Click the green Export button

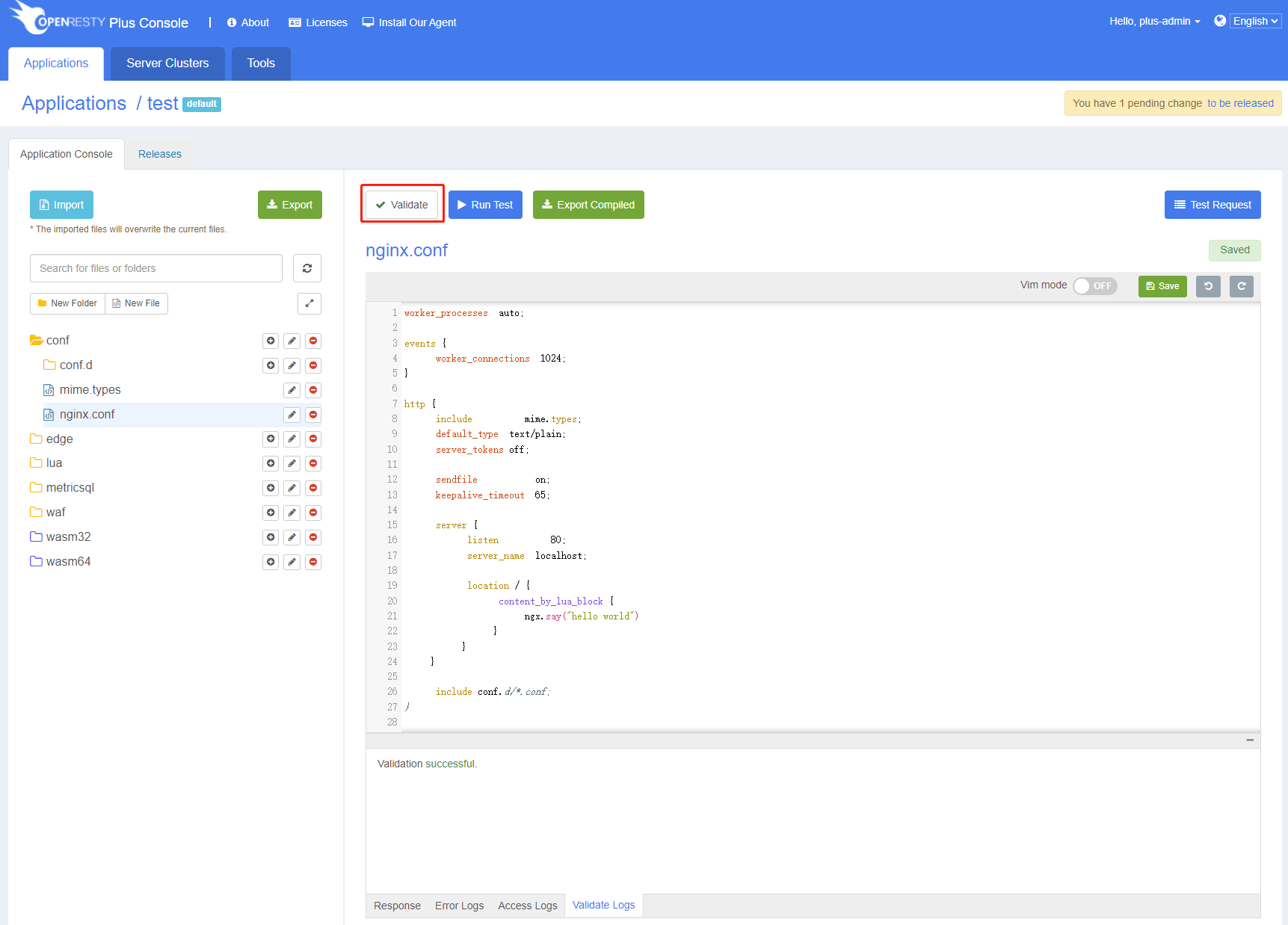click(x=290, y=205)
